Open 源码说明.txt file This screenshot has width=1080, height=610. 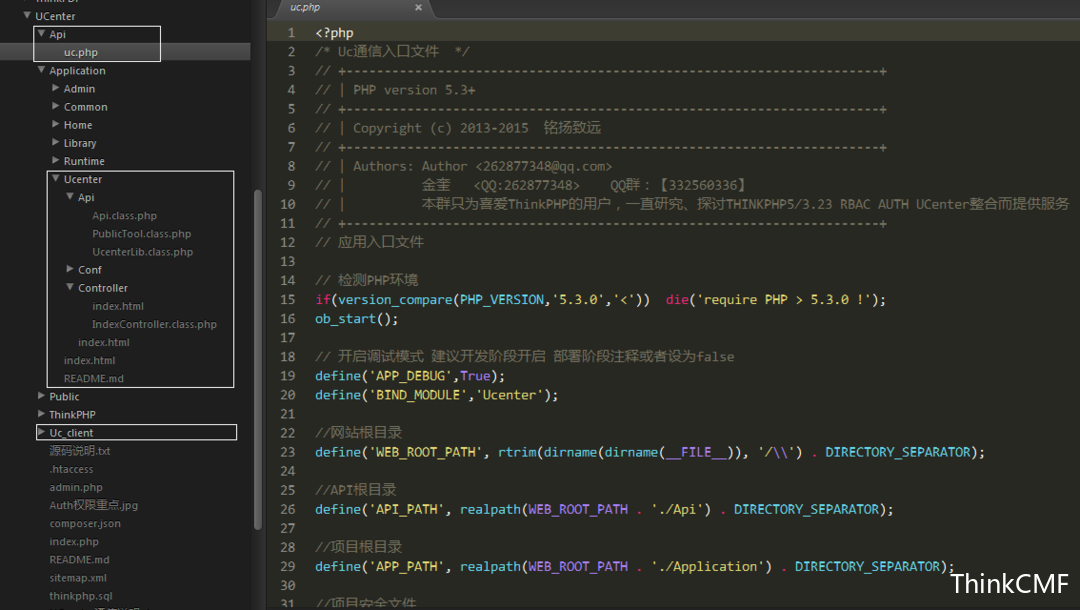click(x=80, y=450)
